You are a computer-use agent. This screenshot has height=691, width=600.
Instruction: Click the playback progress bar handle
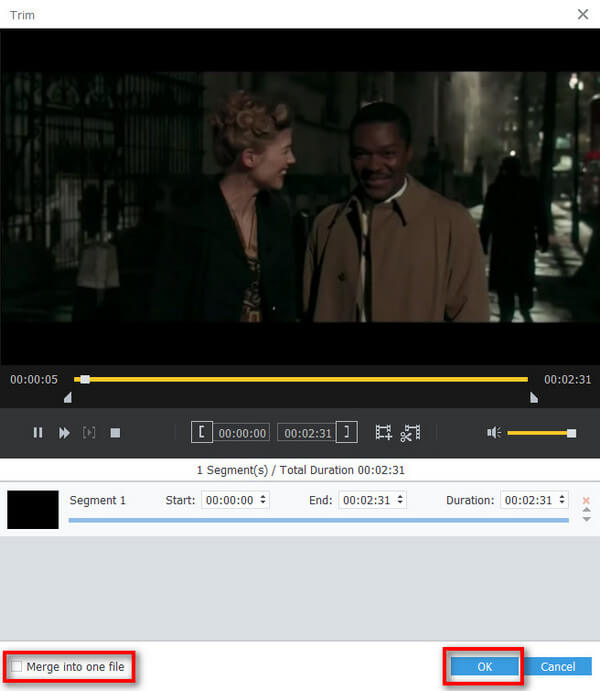point(85,379)
